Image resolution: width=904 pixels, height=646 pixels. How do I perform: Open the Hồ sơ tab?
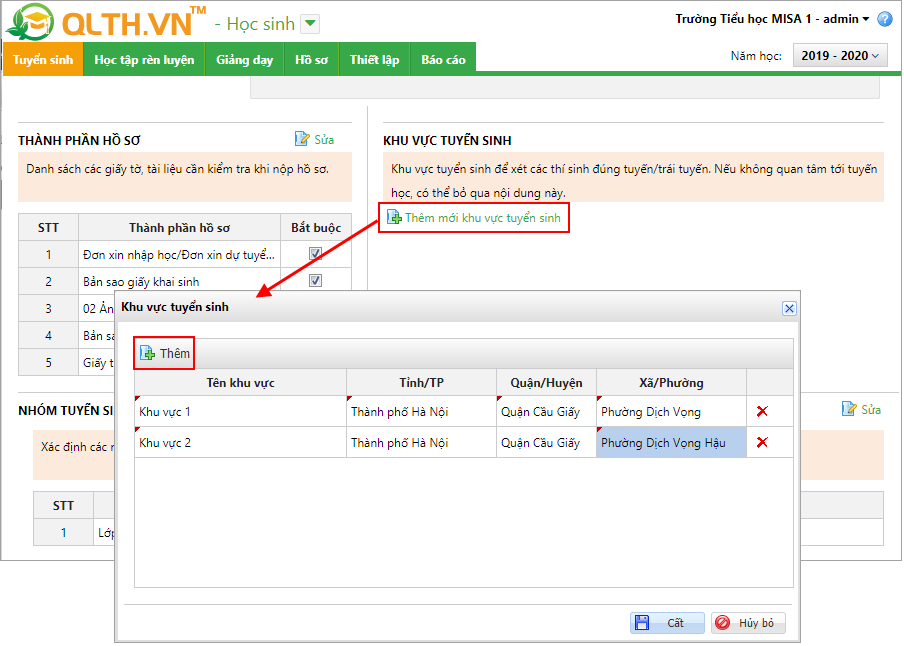click(x=311, y=59)
